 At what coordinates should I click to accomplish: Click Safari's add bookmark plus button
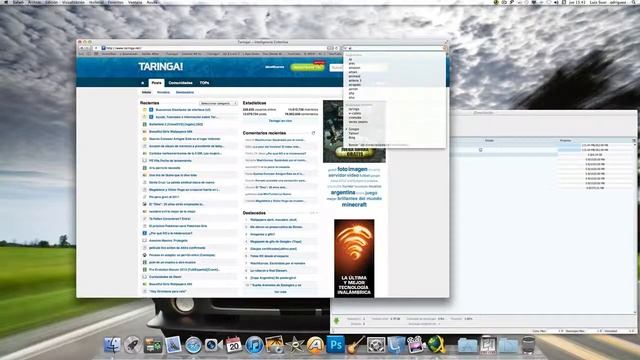(96, 48)
